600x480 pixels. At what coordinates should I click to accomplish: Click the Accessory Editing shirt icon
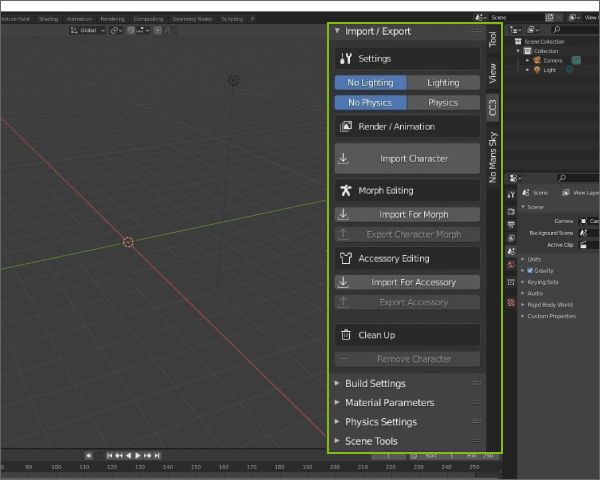[x=346, y=258]
